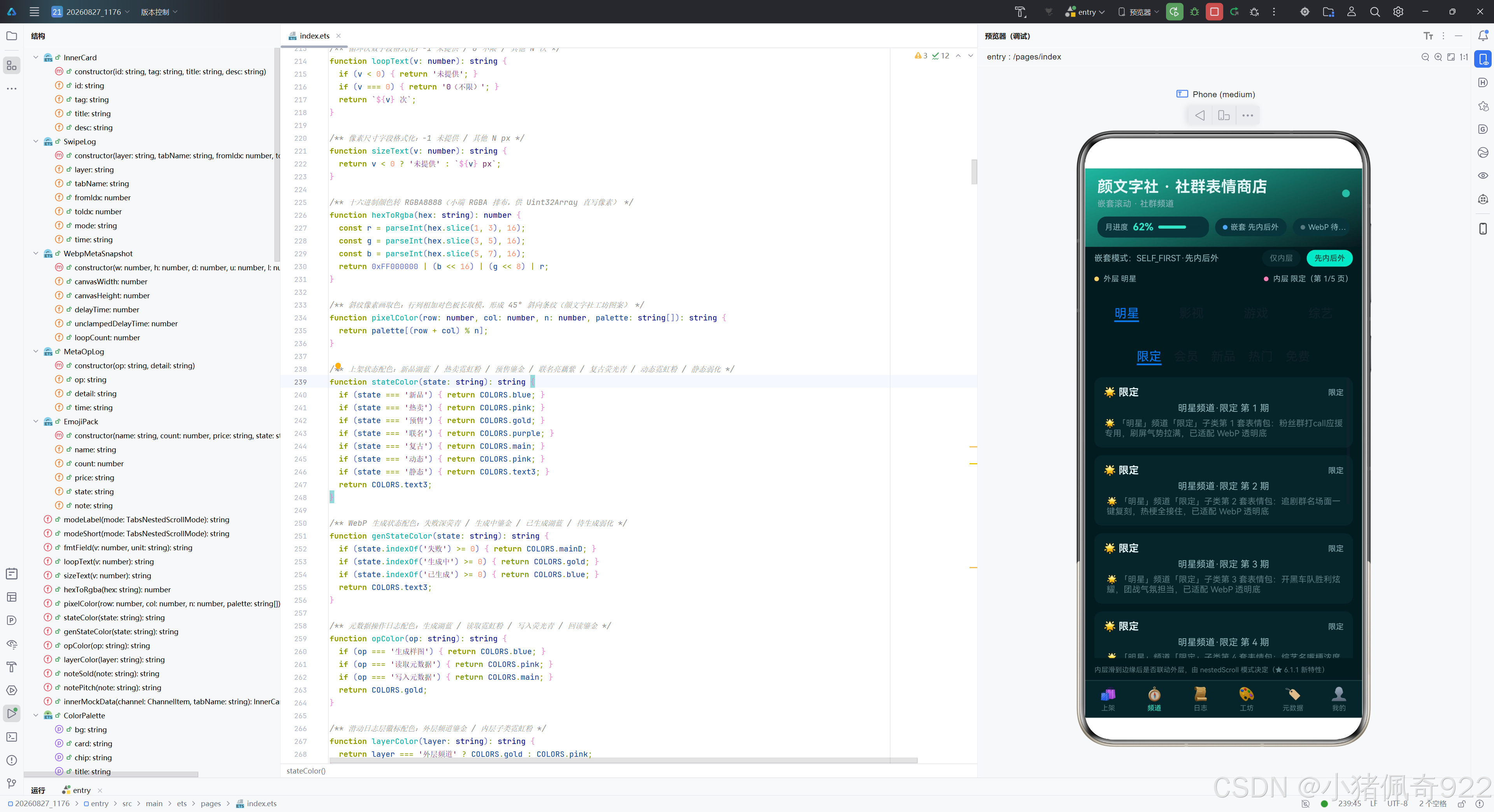This screenshot has height=812, width=1494.
Task: Toggle 1:1 actual size in previewer
Action: click(x=1464, y=57)
